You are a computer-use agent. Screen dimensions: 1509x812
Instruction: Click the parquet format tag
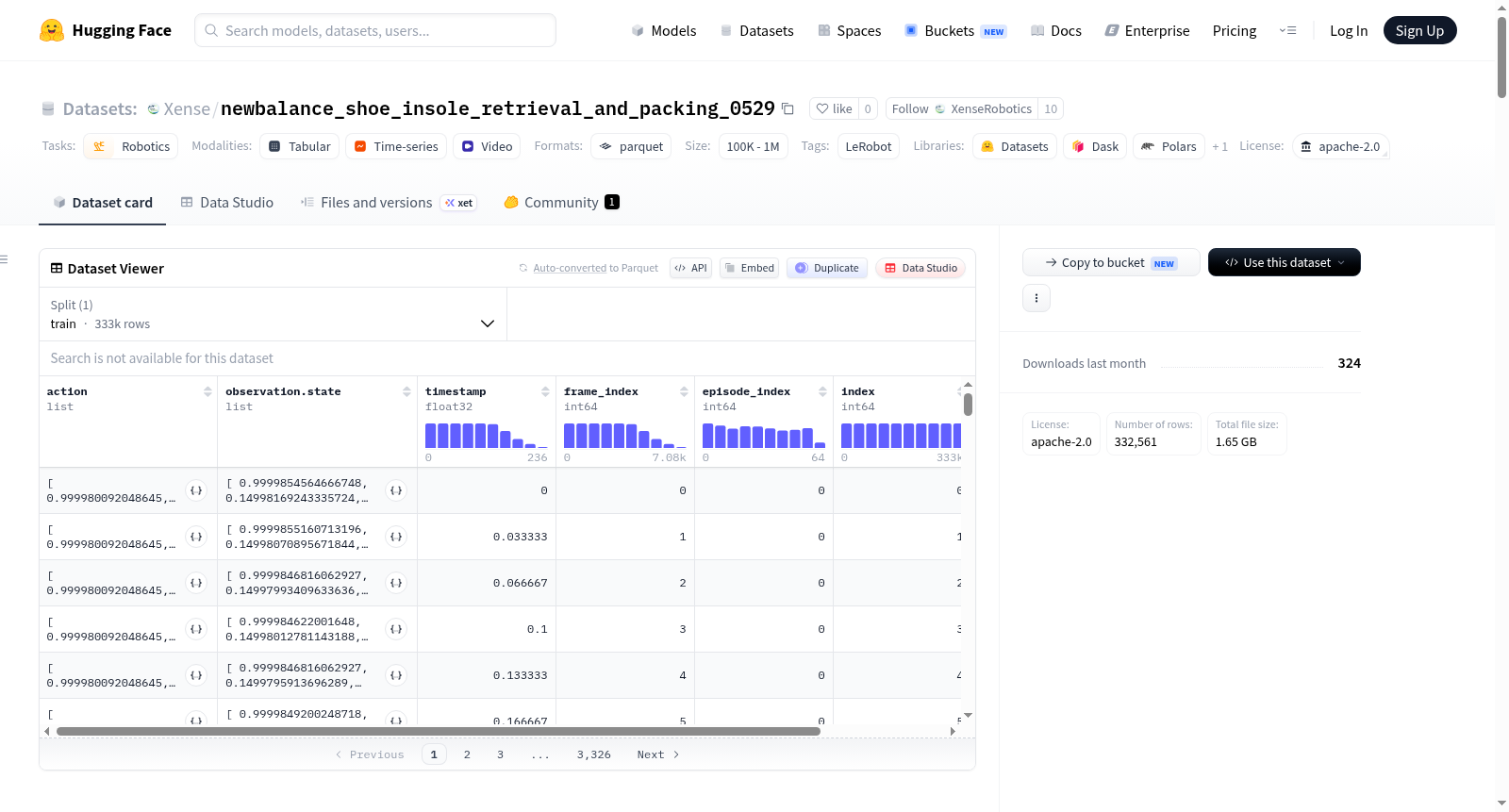pyautogui.click(x=631, y=146)
